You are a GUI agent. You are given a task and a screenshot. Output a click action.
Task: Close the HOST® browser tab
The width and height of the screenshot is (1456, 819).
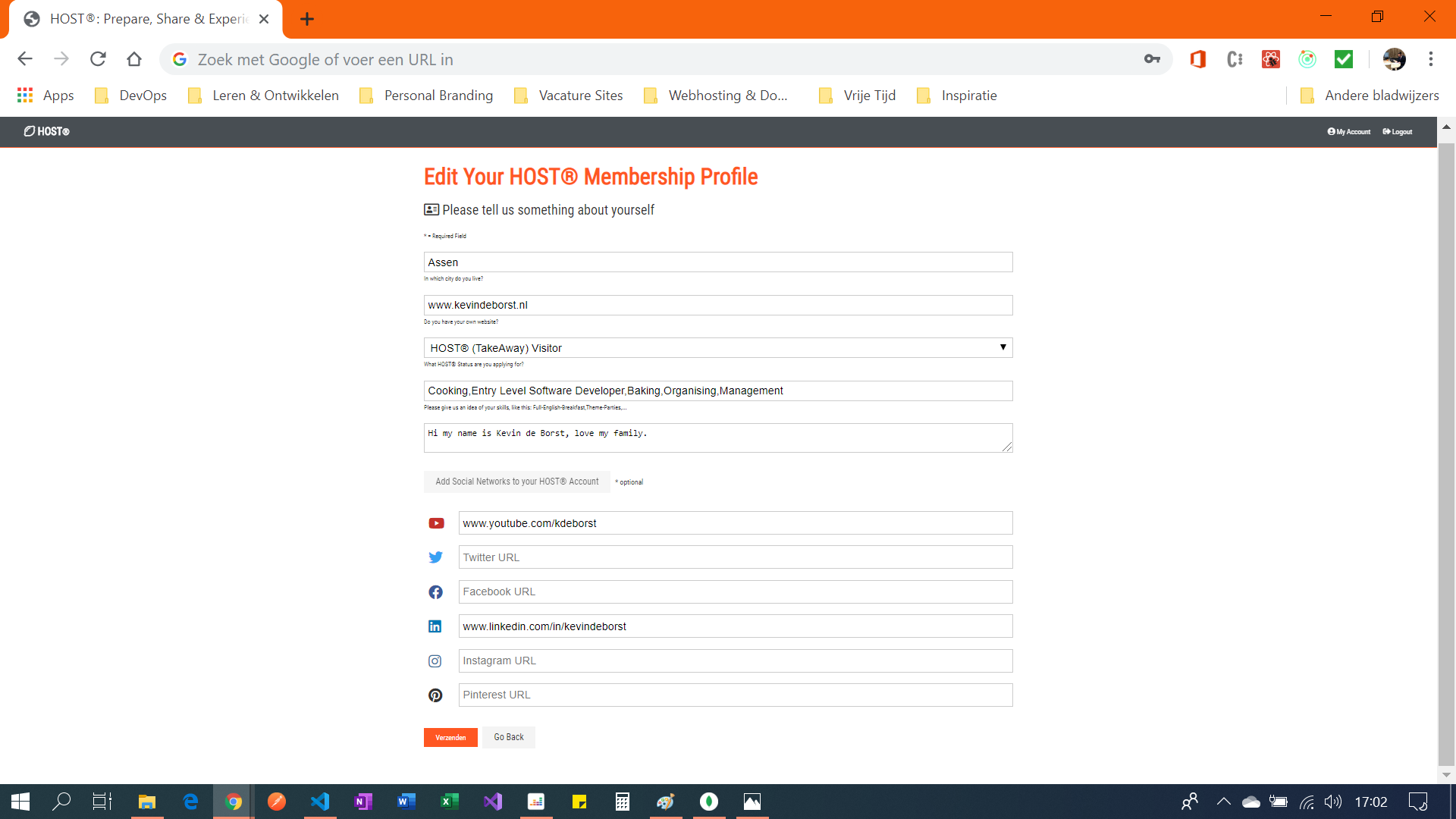tap(264, 19)
